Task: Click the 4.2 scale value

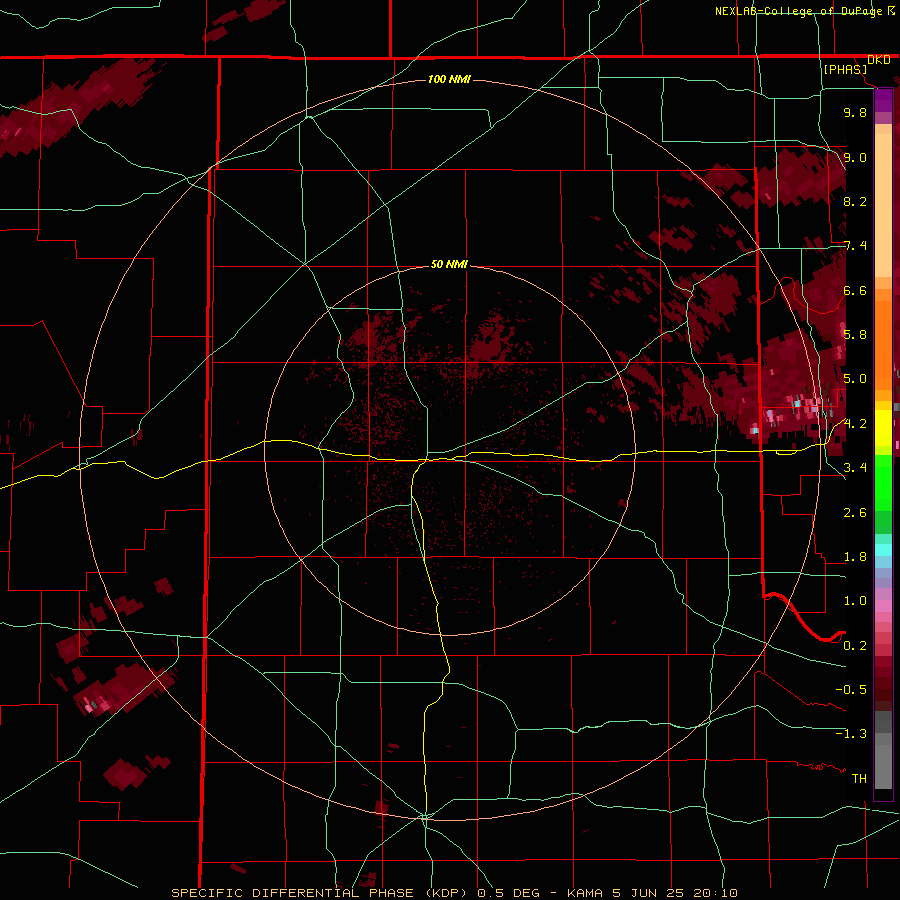Action: coord(855,424)
